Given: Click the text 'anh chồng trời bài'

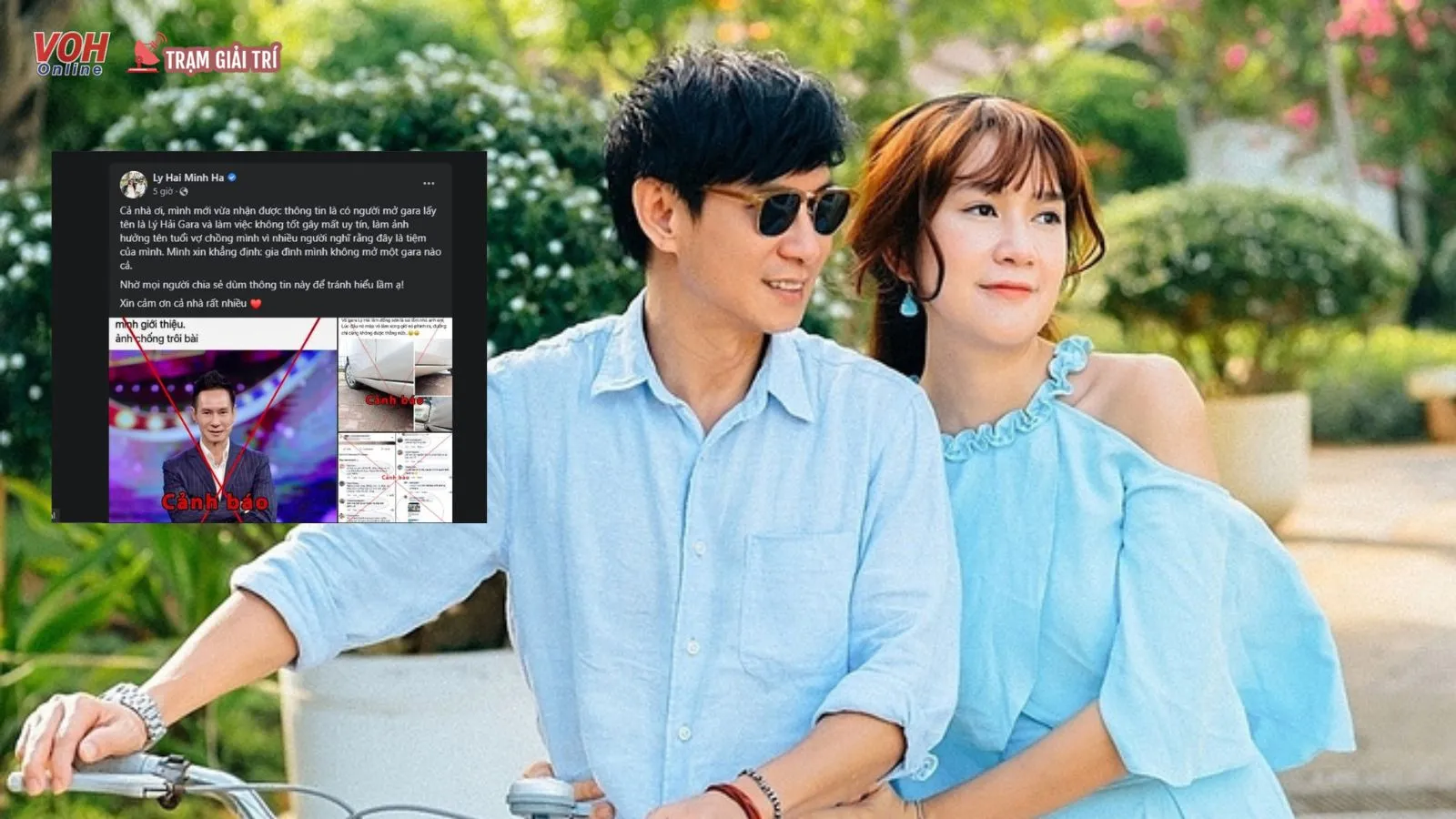Looking at the screenshot, I should [x=157, y=339].
